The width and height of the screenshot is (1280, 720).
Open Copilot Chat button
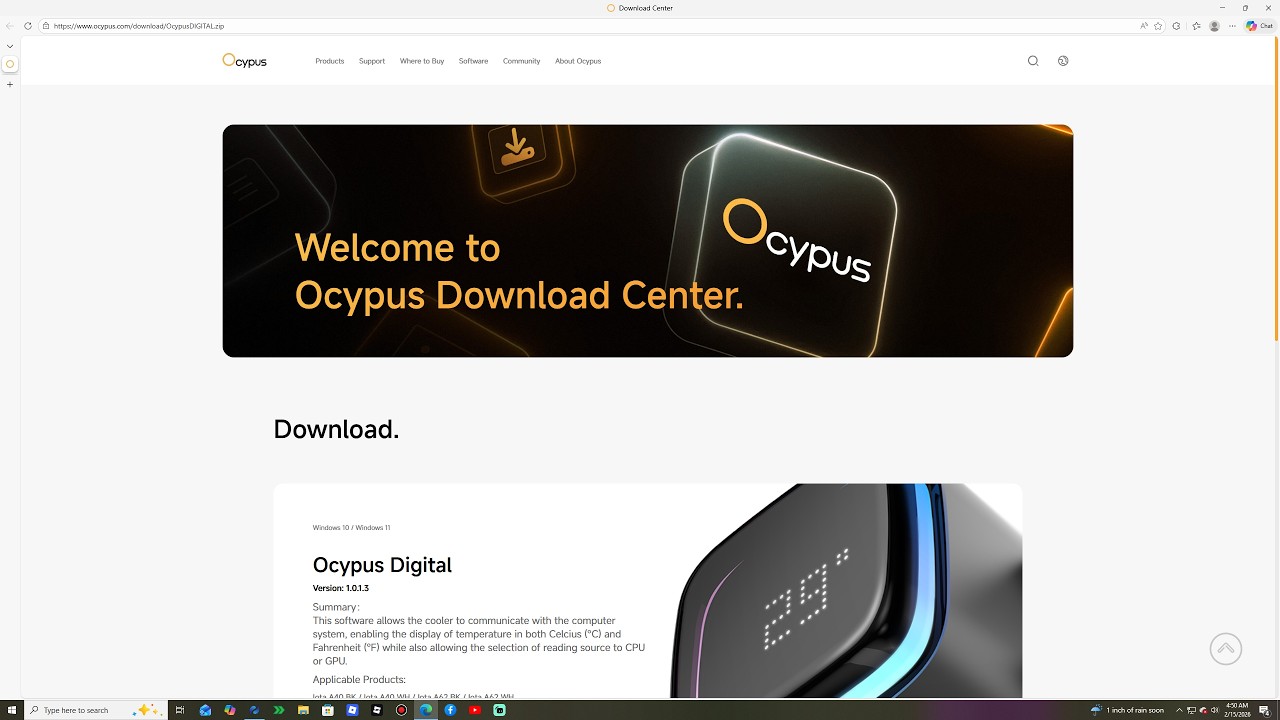[x=1259, y=26]
